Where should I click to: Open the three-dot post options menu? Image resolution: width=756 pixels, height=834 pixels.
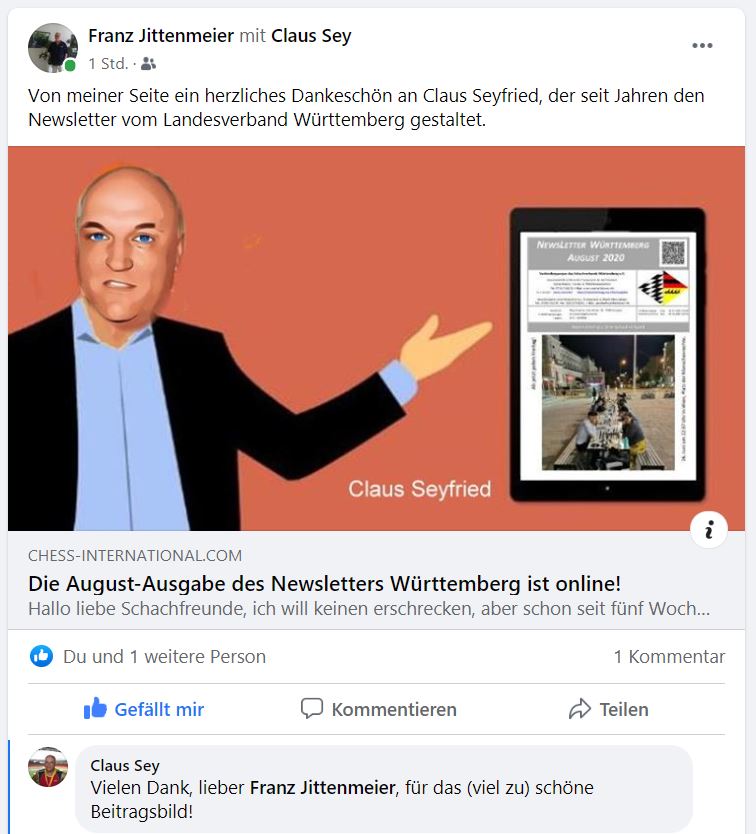point(702,46)
